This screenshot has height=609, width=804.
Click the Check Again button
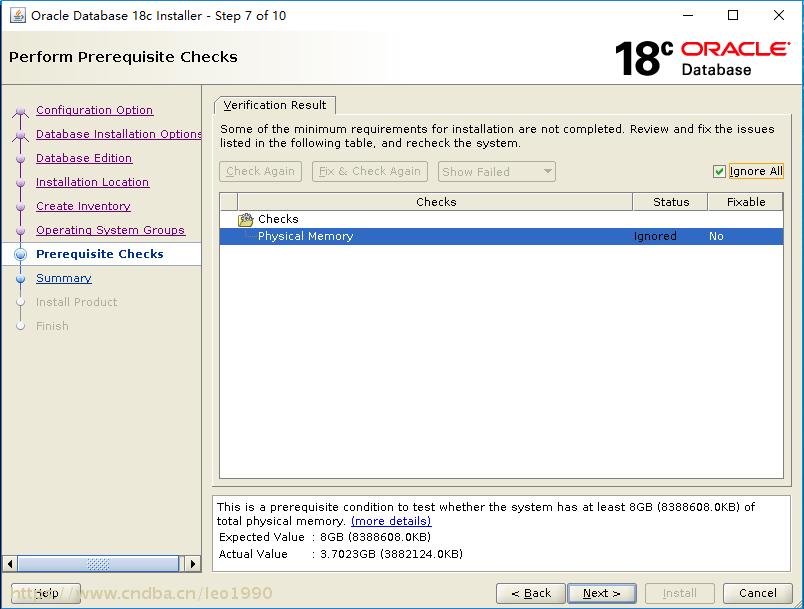260,172
